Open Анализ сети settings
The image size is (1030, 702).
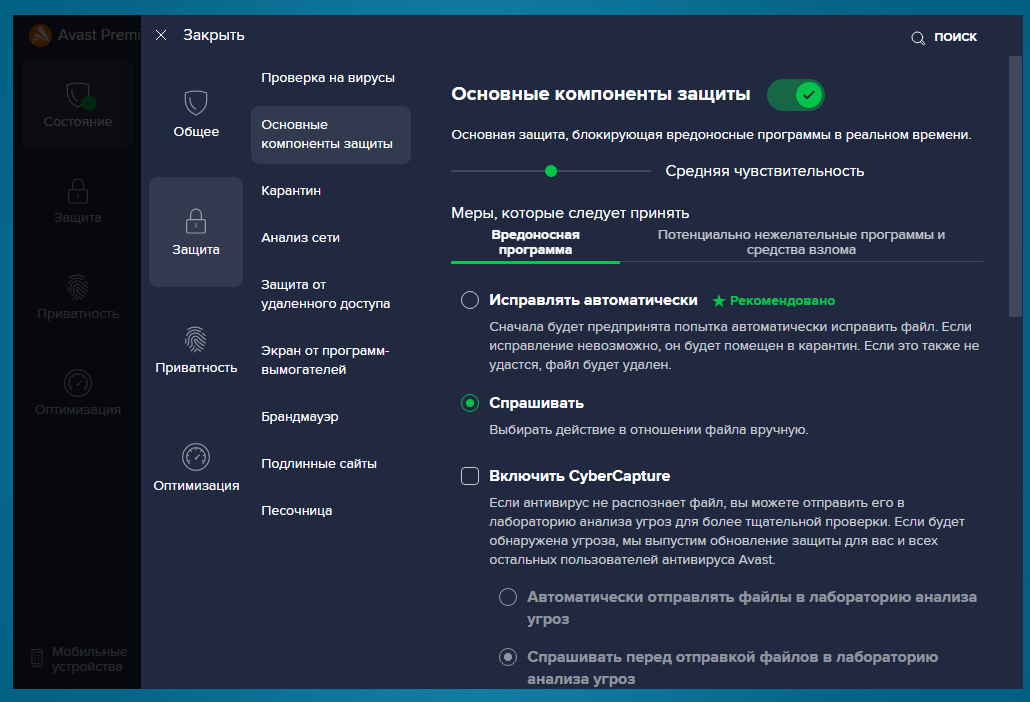tap(300, 238)
